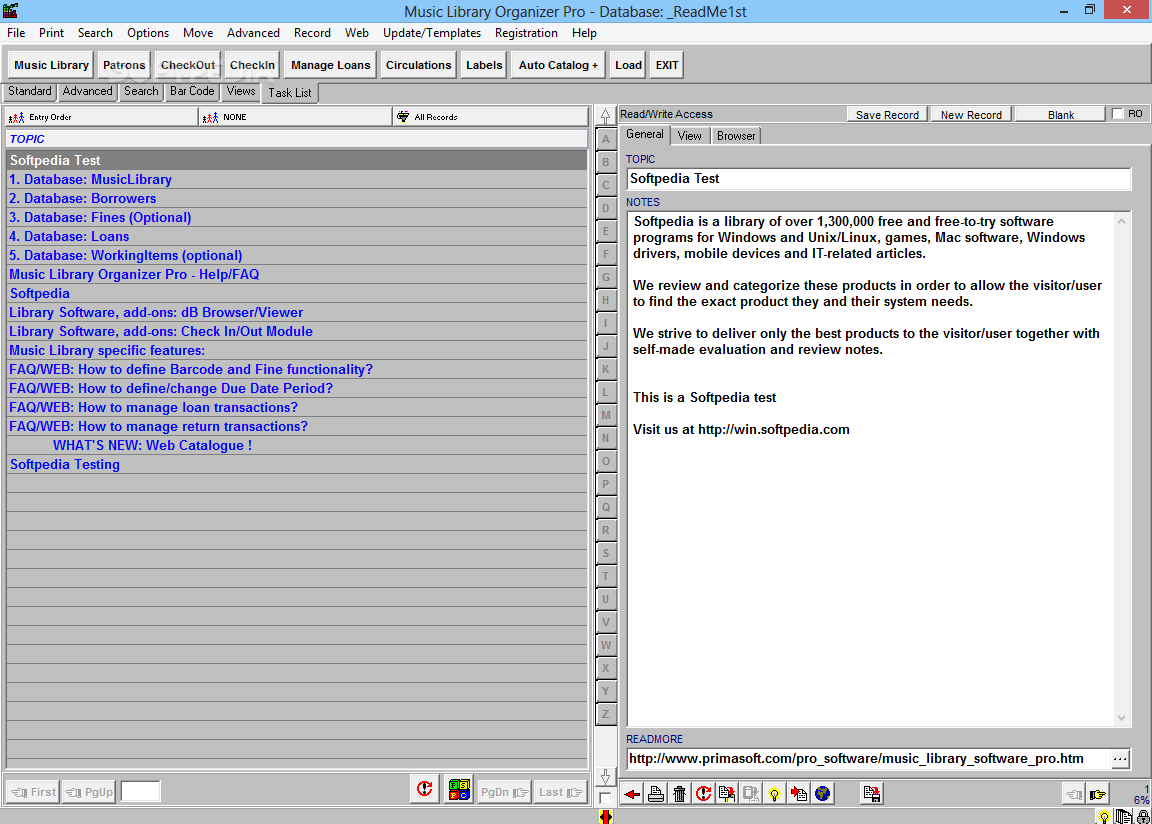Click the Notes scrollbar down arrow
The width and height of the screenshot is (1152, 824).
[1121, 718]
